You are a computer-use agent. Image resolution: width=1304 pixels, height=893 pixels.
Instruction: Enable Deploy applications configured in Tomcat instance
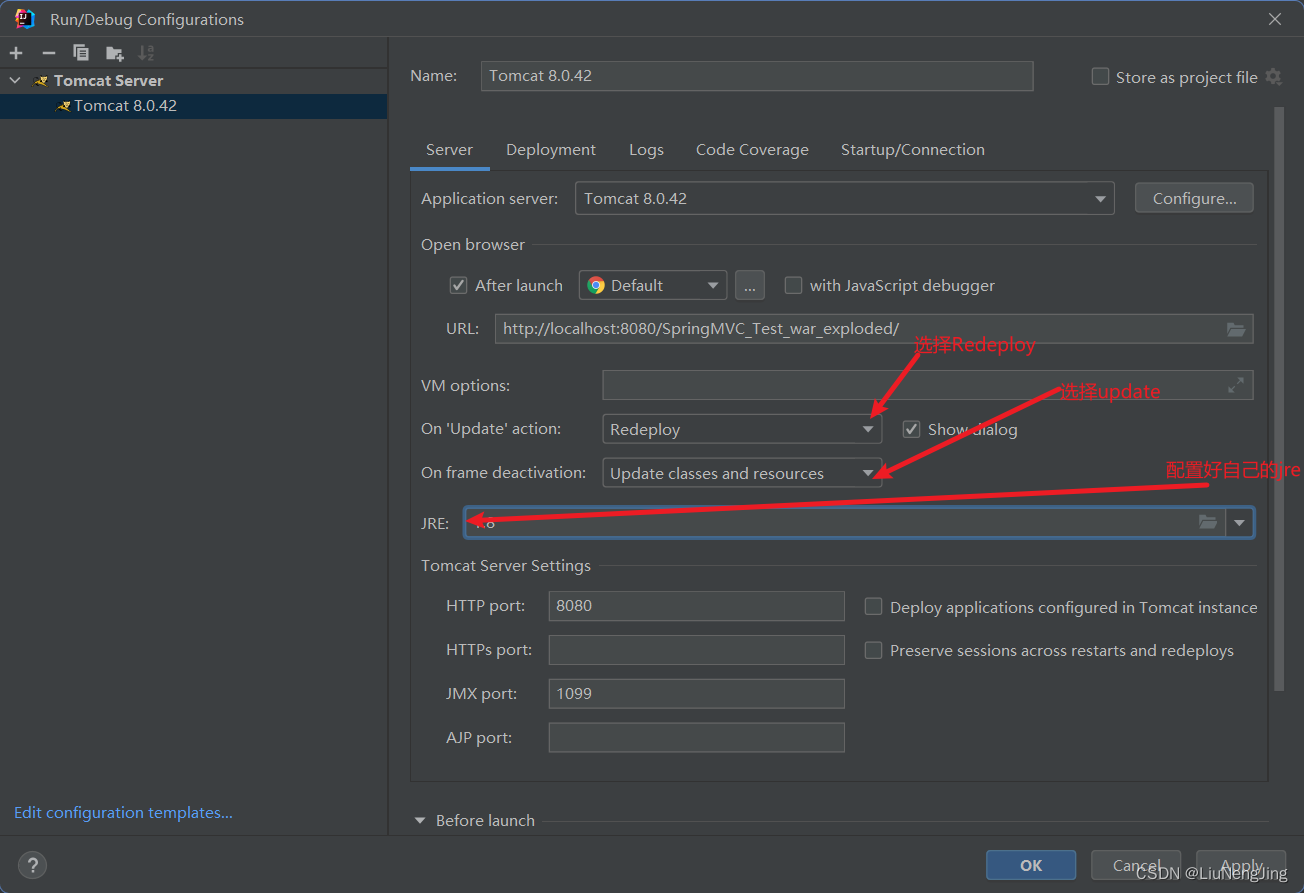[873, 607]
